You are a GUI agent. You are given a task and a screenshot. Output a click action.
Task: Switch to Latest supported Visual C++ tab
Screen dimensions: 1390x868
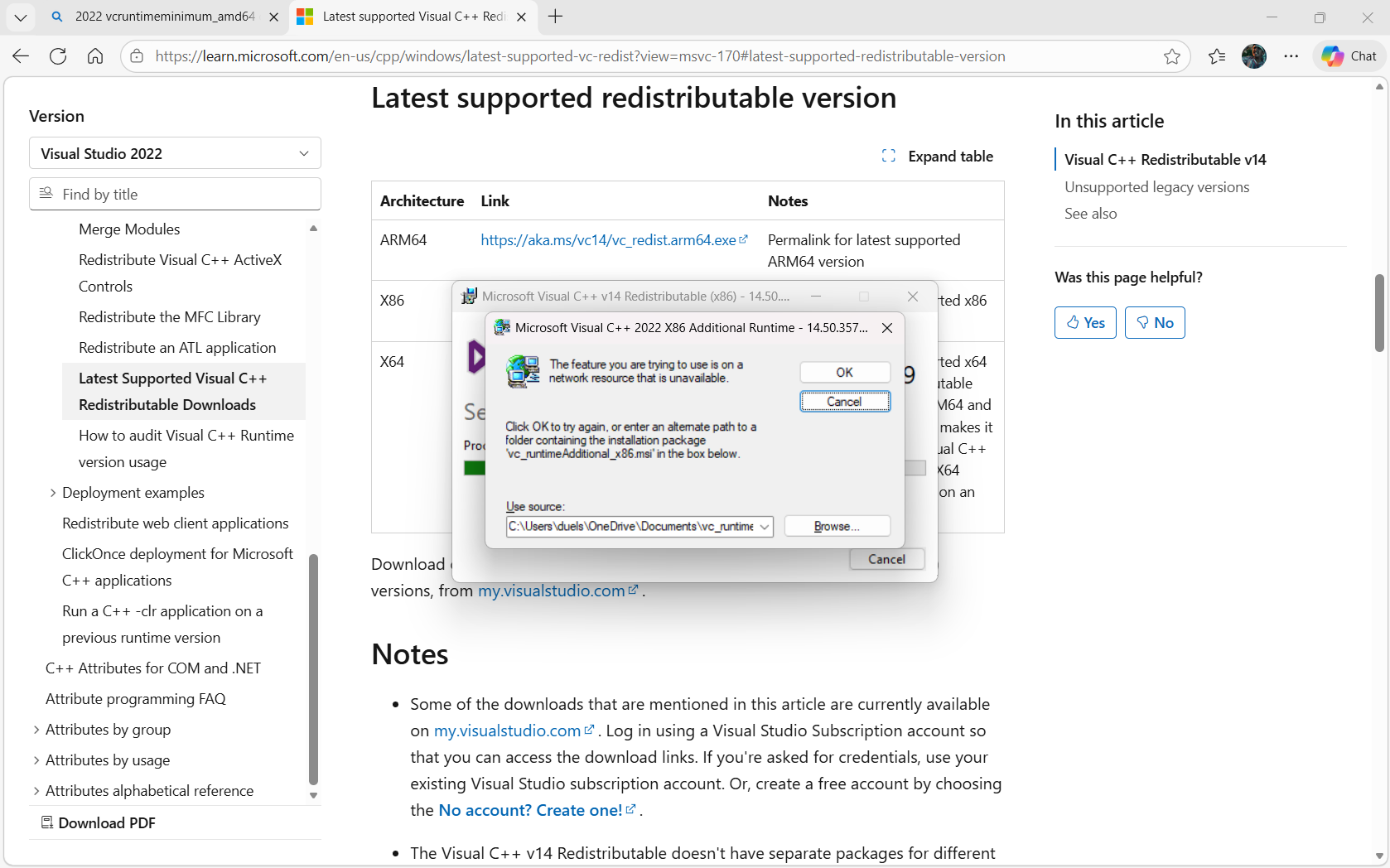pos(413,17)
